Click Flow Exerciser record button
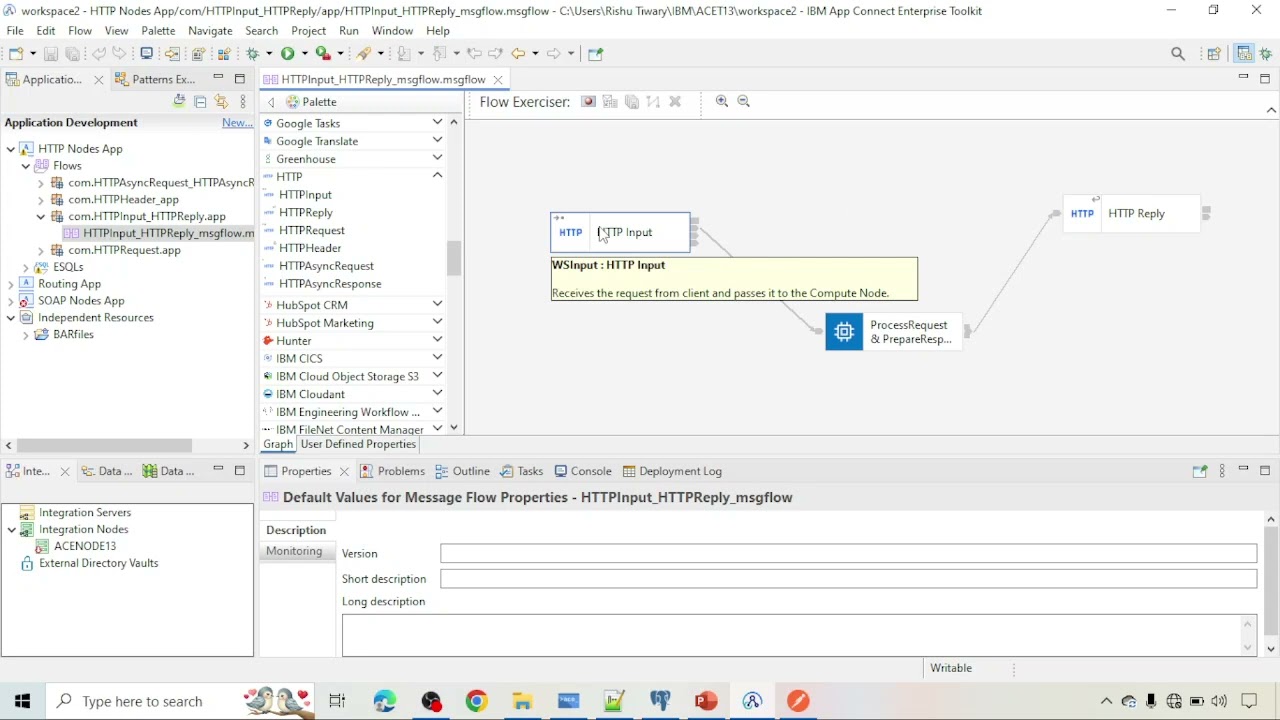 [588, 101]
